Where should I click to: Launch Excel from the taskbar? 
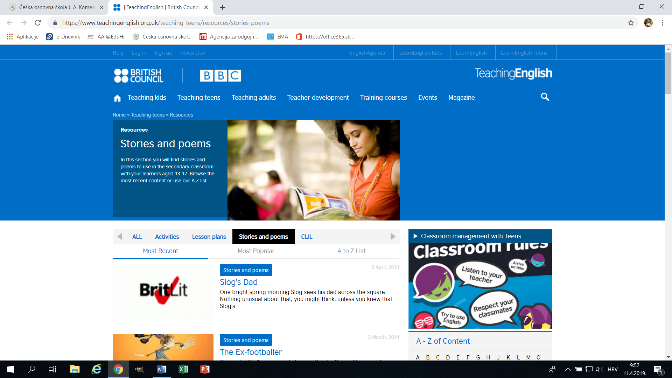point(183,369)
